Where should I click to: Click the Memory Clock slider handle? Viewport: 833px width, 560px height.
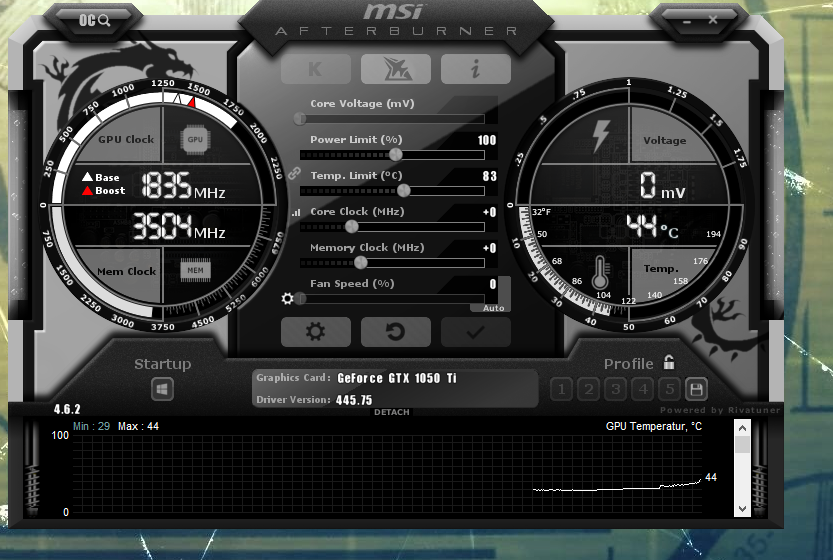[360, 262]
